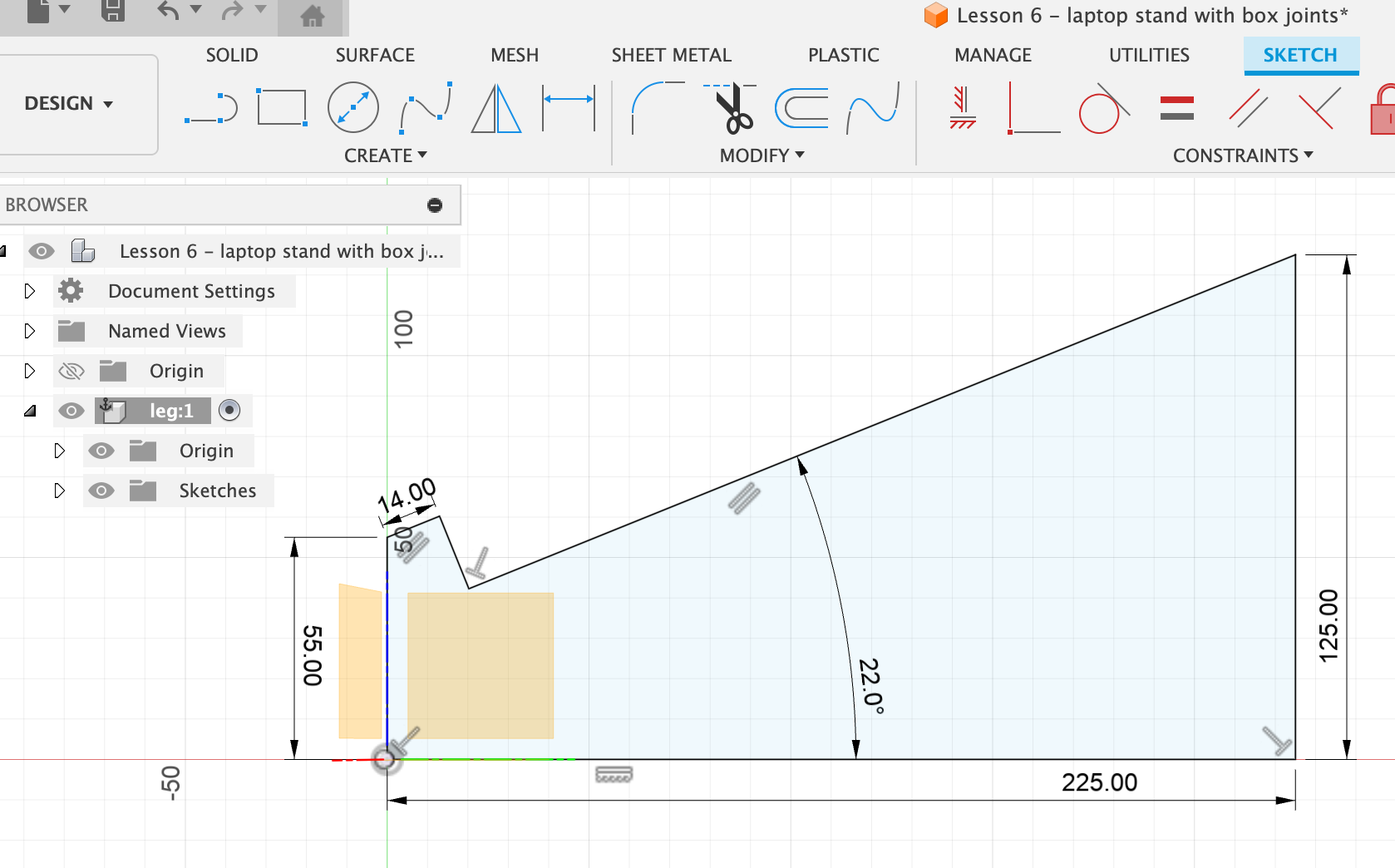Switch to the SHEET METAL tab
The height and width of the screenshot is (868, 1395).
(x=671, y=55)
